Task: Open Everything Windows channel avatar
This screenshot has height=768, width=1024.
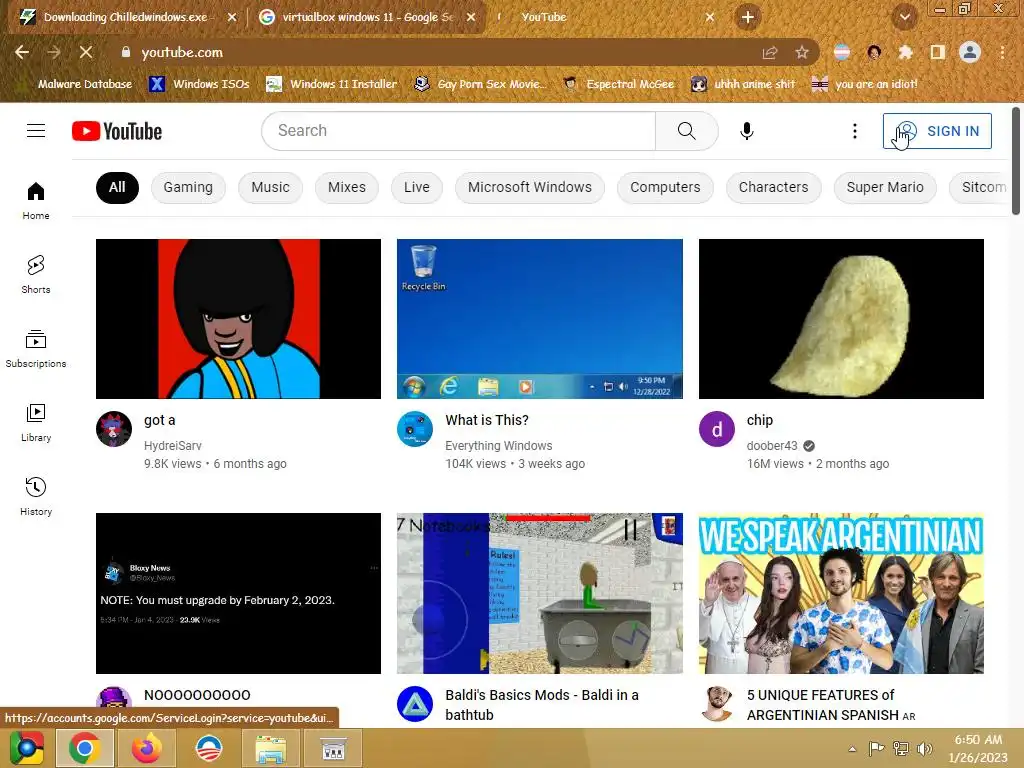Action: point(415,429)
